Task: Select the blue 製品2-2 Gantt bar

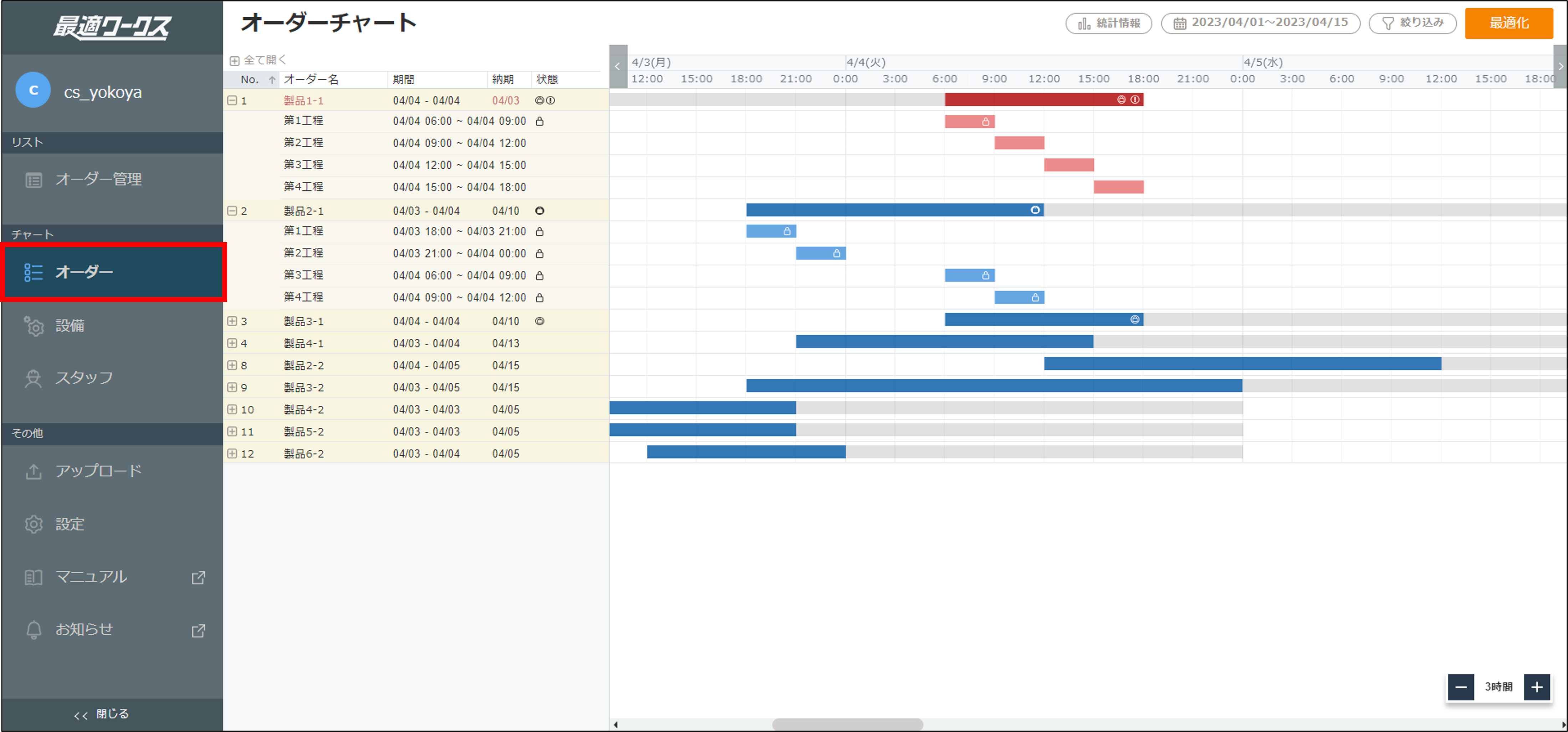Action: [1242, 364]
